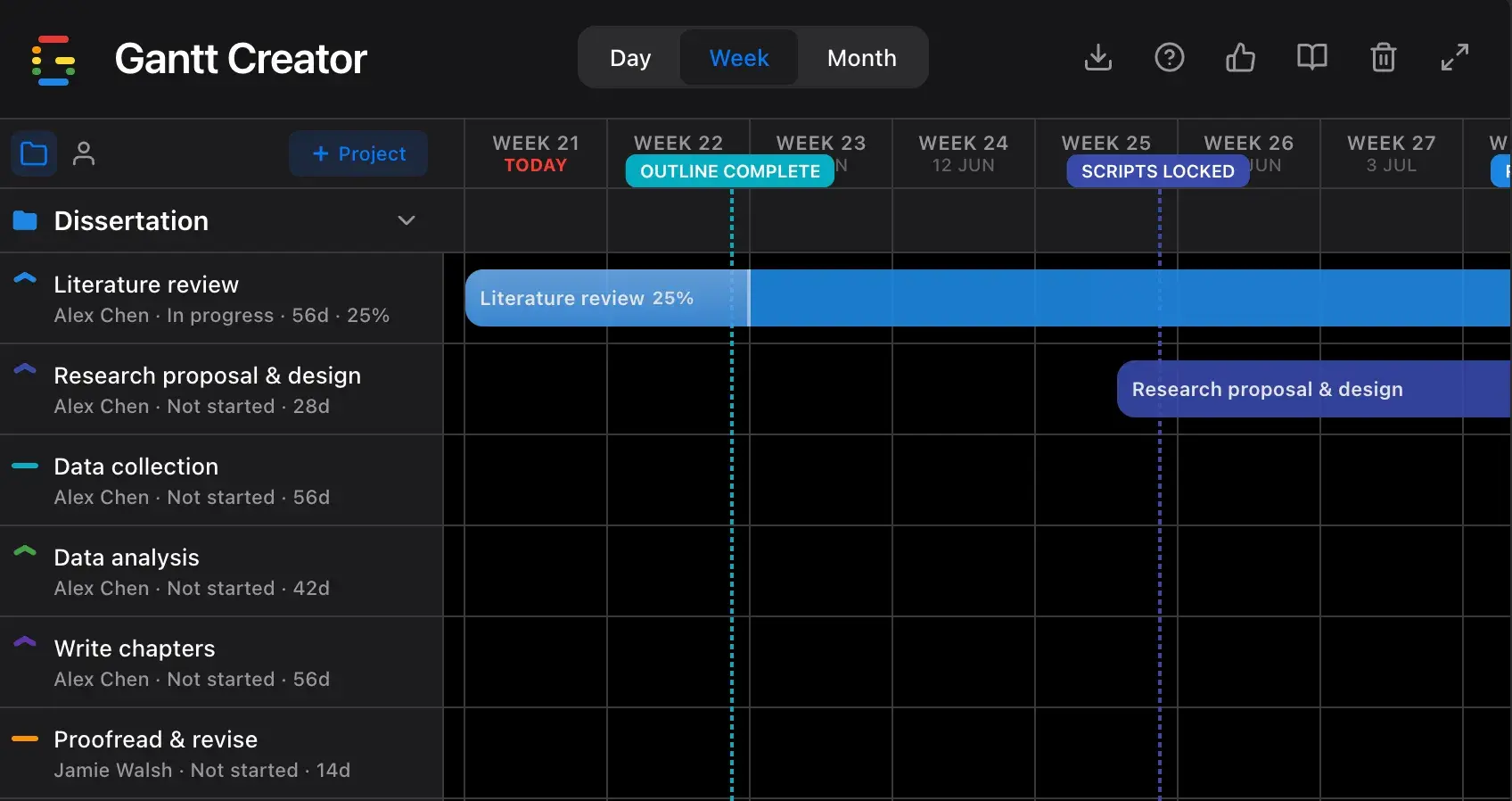Click the blue Dissertation folder icon
Screen dimensions: 1512x801
[25, 220]
